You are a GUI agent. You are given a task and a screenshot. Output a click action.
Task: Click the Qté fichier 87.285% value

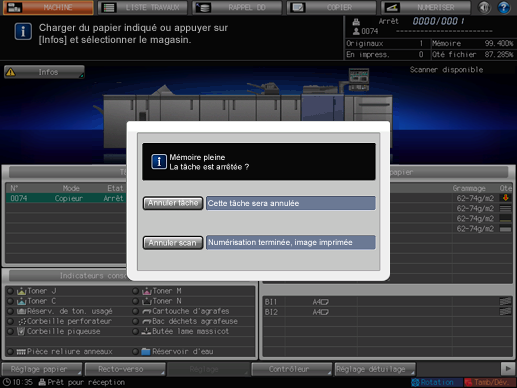point(499,54)
